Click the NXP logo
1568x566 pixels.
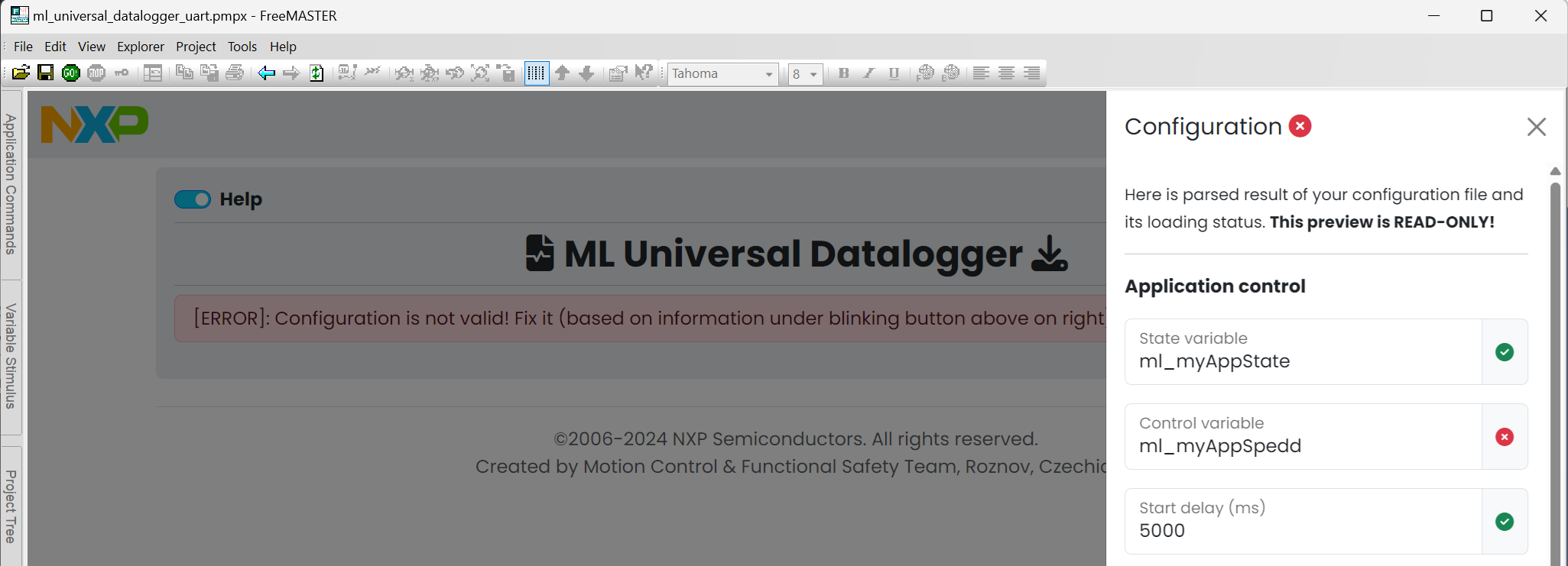[x=95, y=125]
